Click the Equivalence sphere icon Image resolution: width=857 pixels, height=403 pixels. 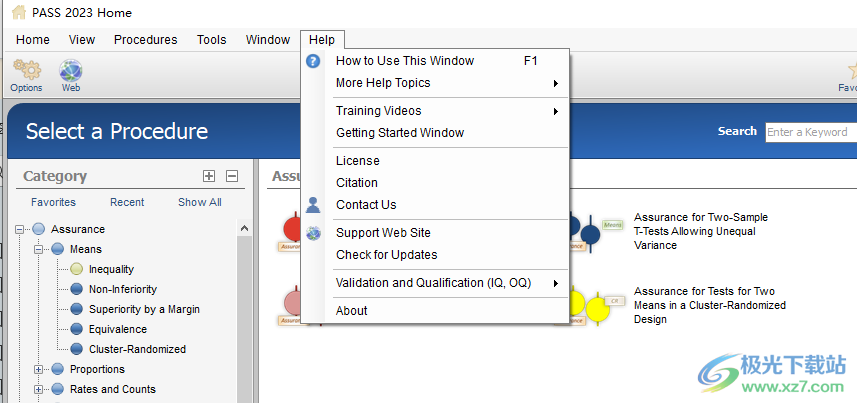point(77,329)
